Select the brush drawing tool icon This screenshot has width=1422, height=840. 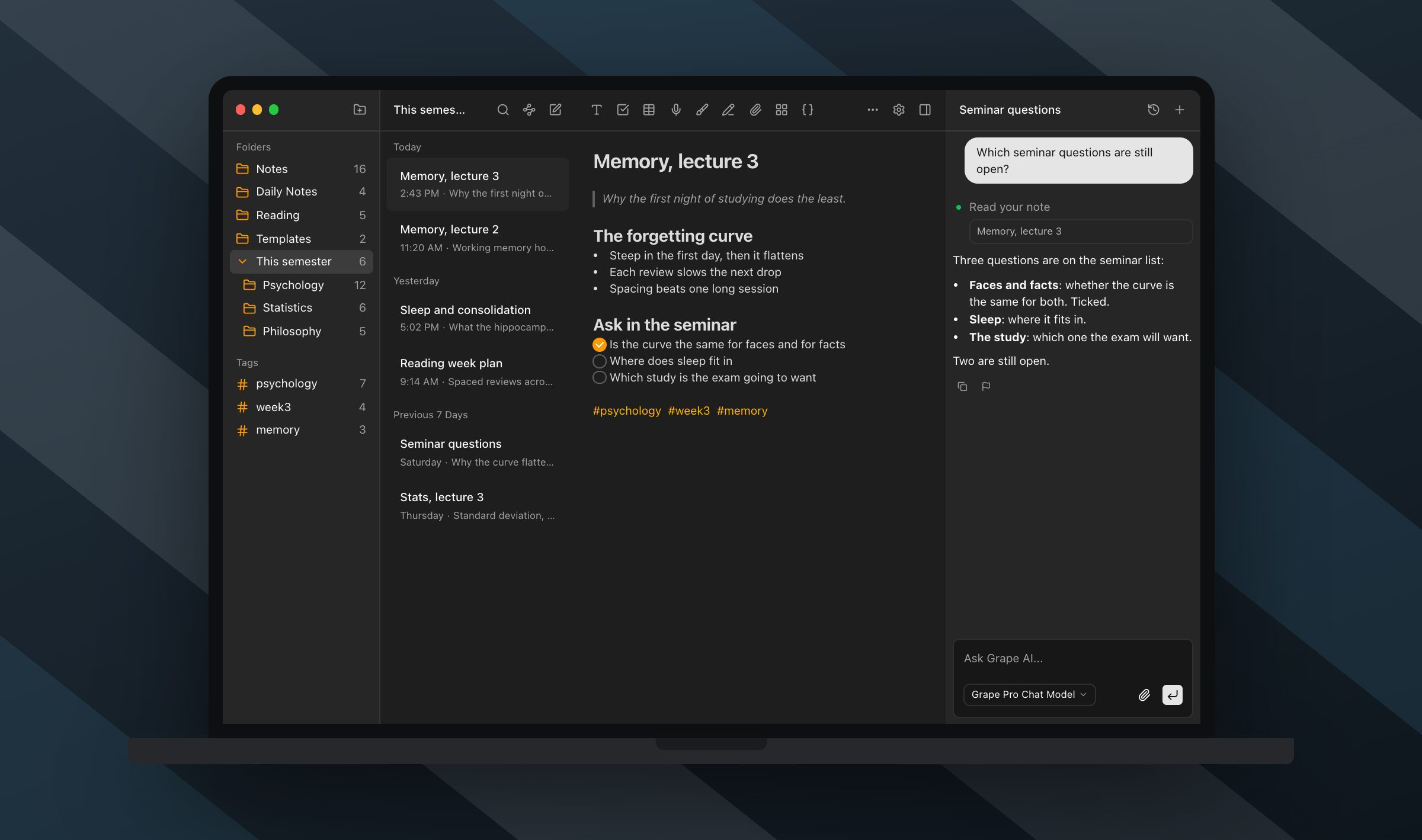(702, 110)
